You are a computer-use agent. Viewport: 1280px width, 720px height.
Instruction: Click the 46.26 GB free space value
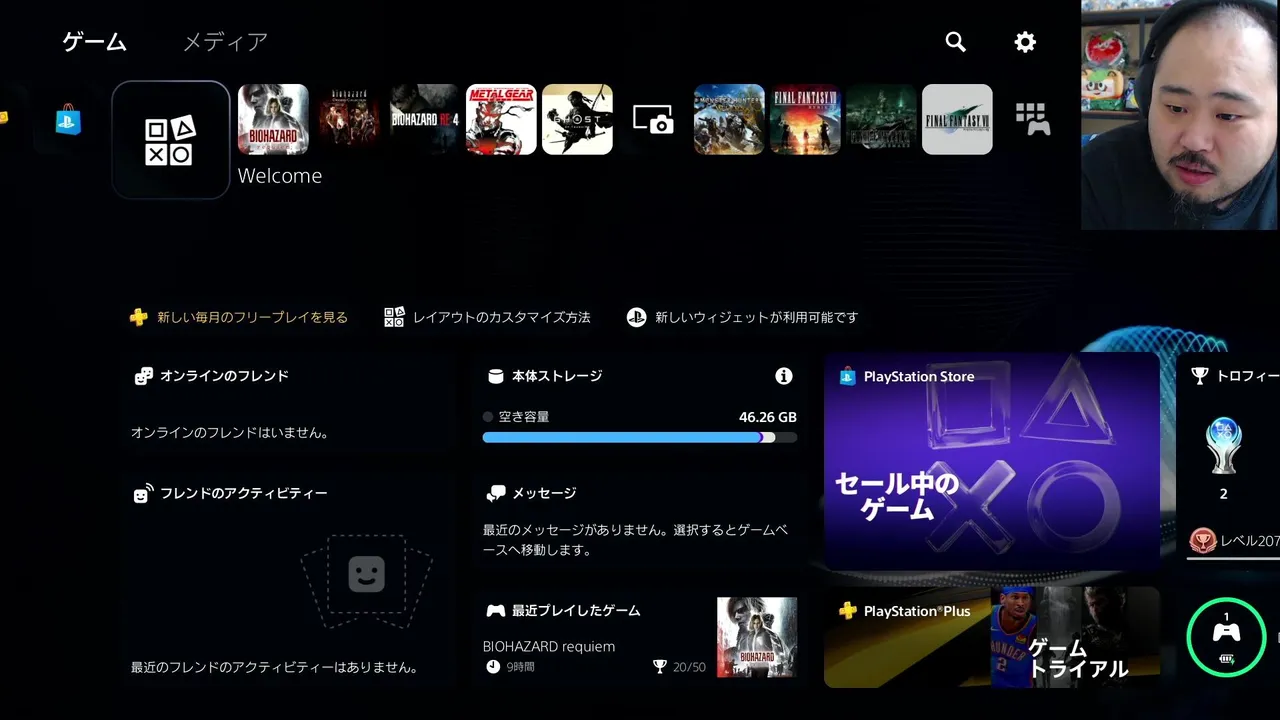coord(768,417)
